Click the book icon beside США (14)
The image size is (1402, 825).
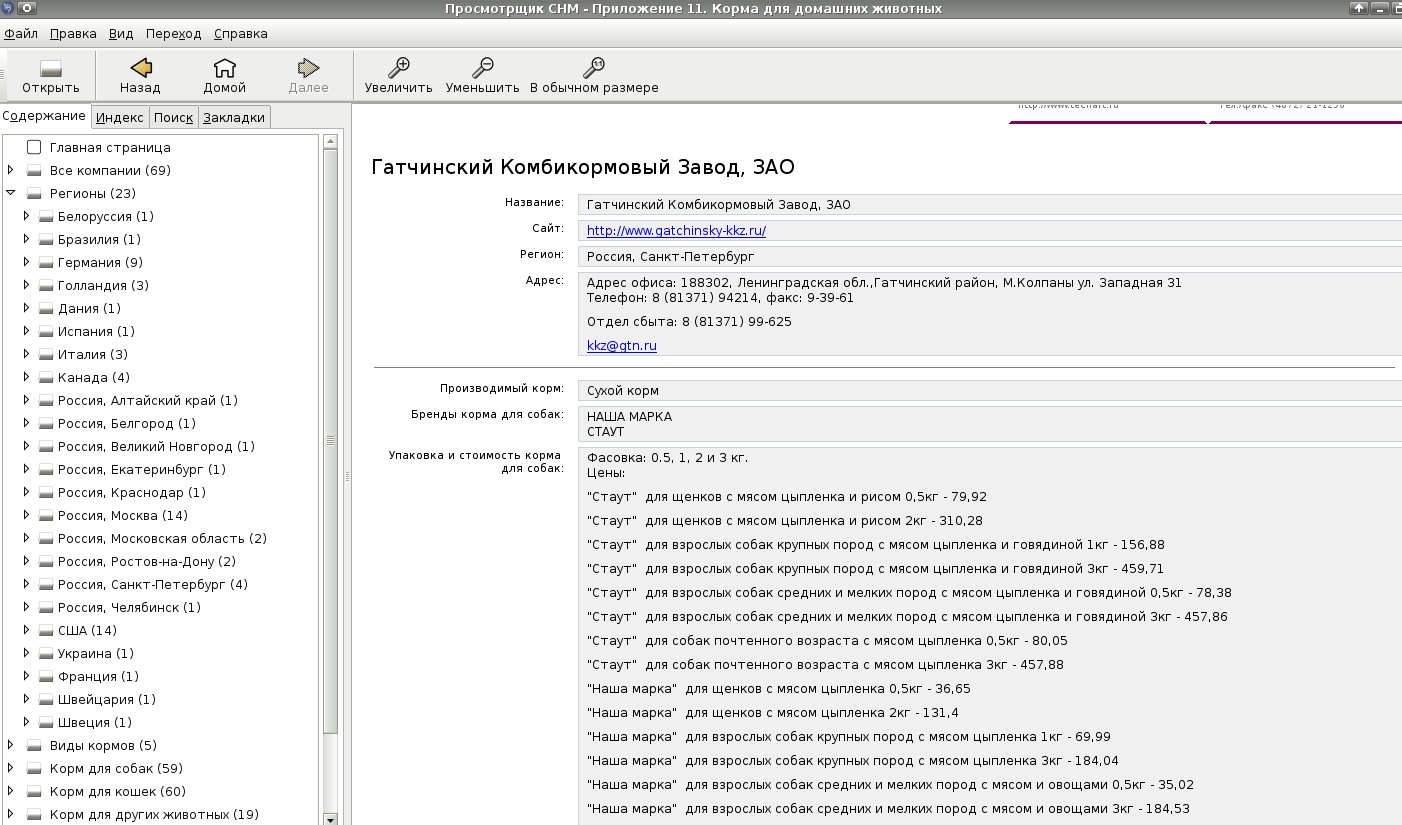pyautogui.click(x=46, y=631)
